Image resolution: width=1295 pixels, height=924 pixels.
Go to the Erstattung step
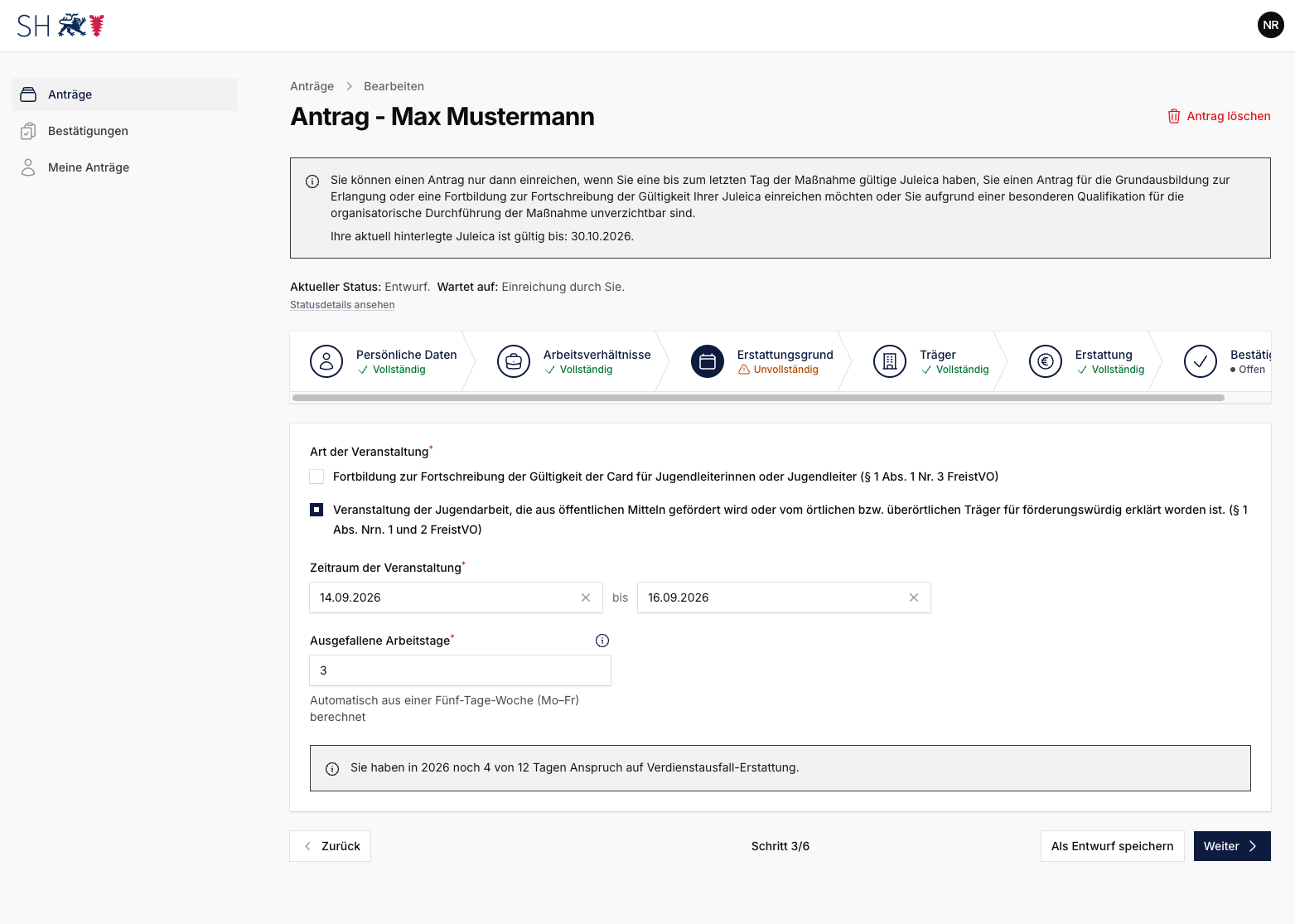1088,361
